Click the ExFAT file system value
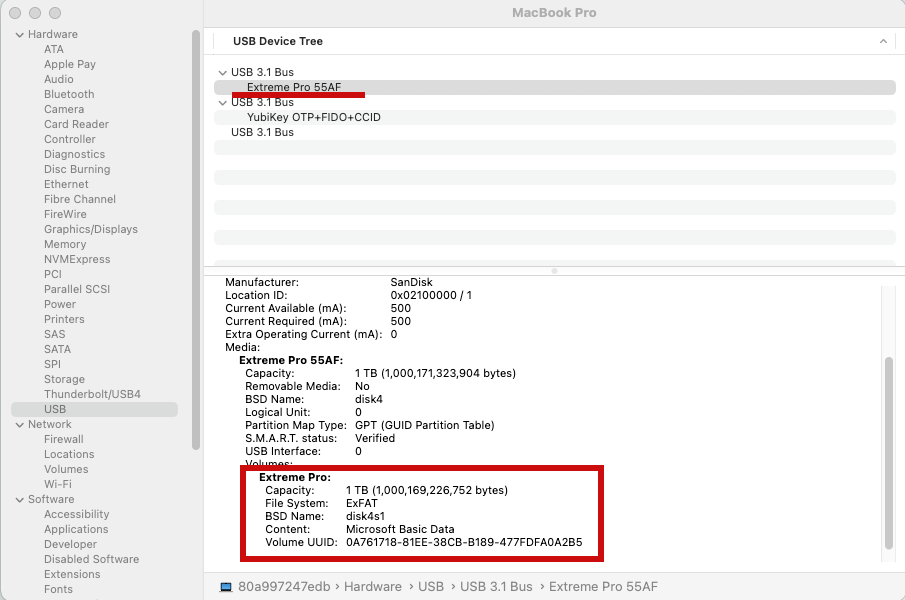This screenshot has height=600, width=905. (x=361, y=503)
